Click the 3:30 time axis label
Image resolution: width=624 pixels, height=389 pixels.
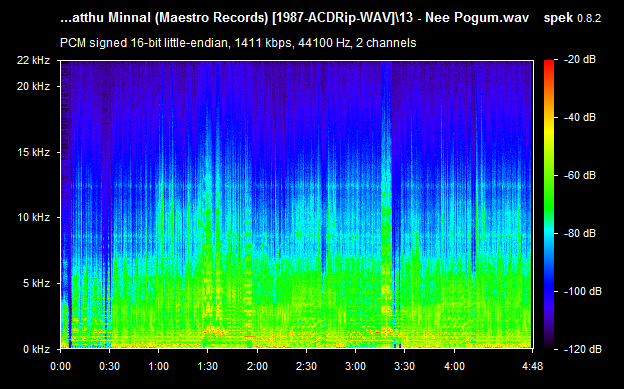[405, 366]
